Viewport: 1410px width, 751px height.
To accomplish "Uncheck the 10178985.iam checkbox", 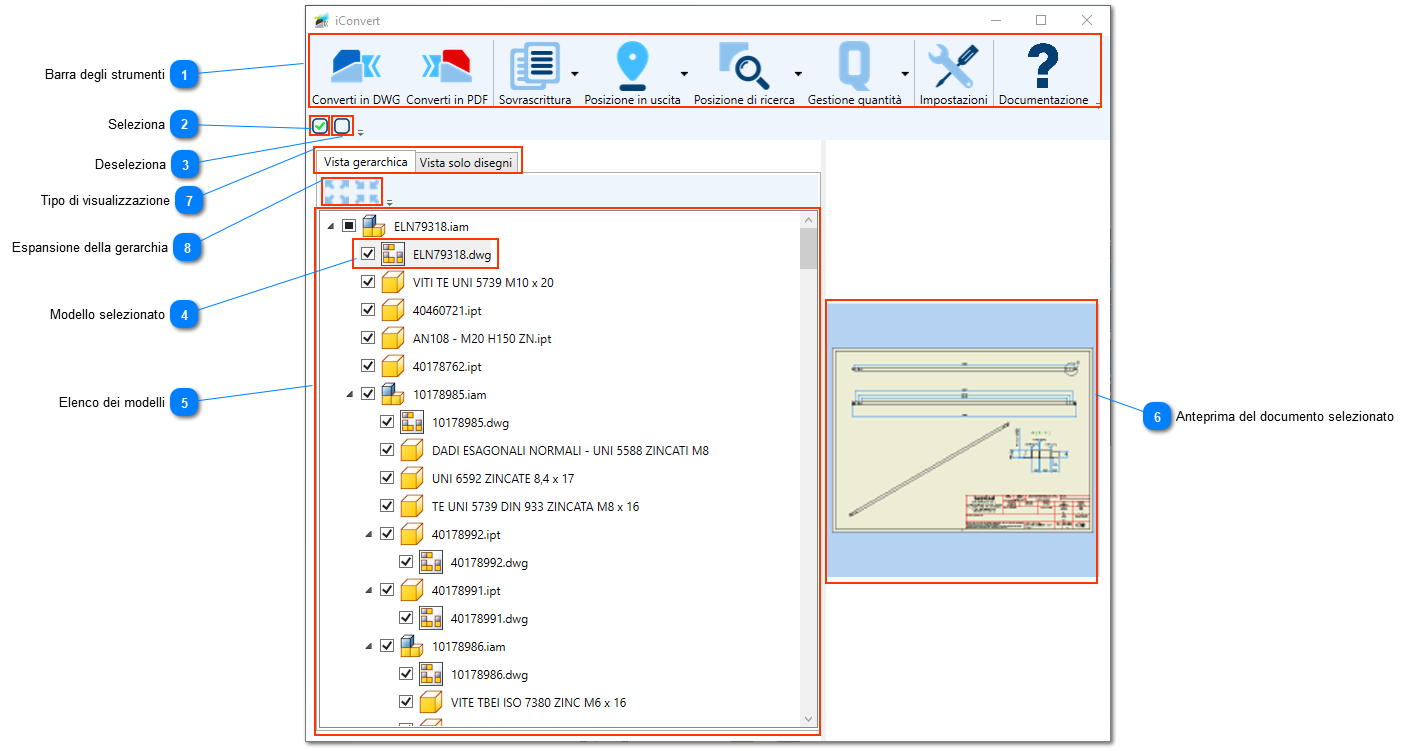I will 368,394.
